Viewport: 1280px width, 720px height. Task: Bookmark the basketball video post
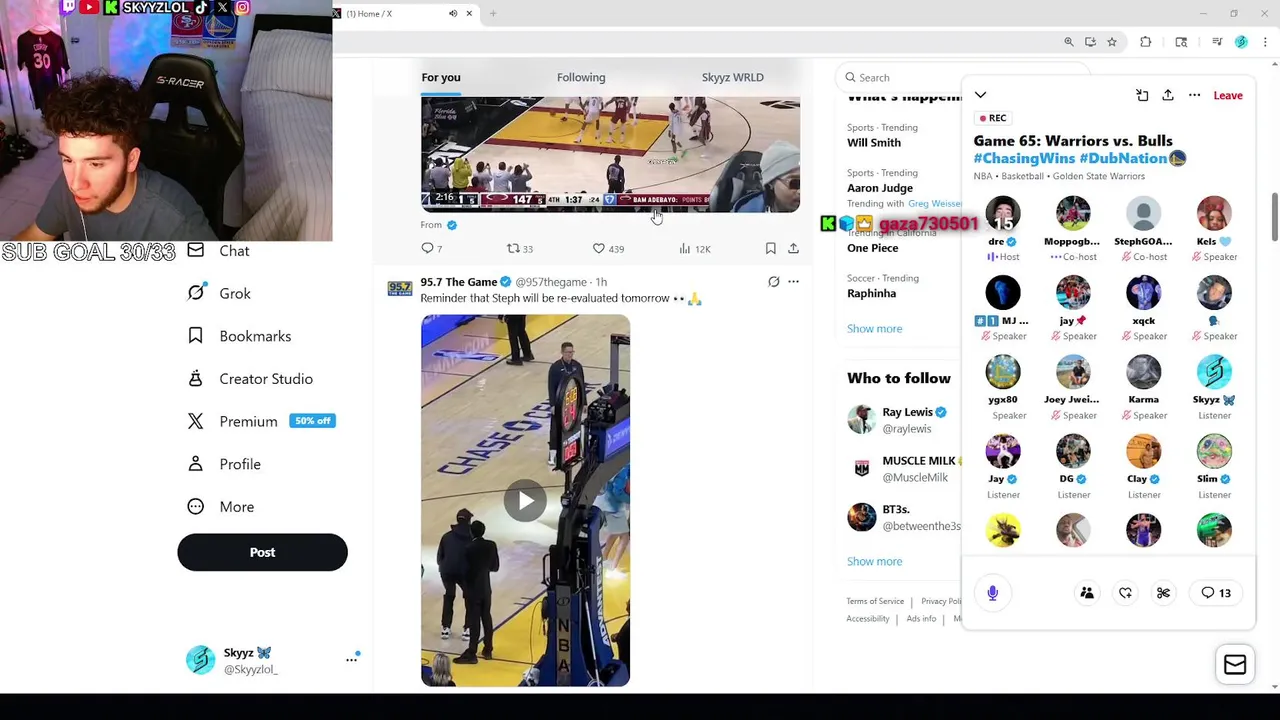pos(770,248)
